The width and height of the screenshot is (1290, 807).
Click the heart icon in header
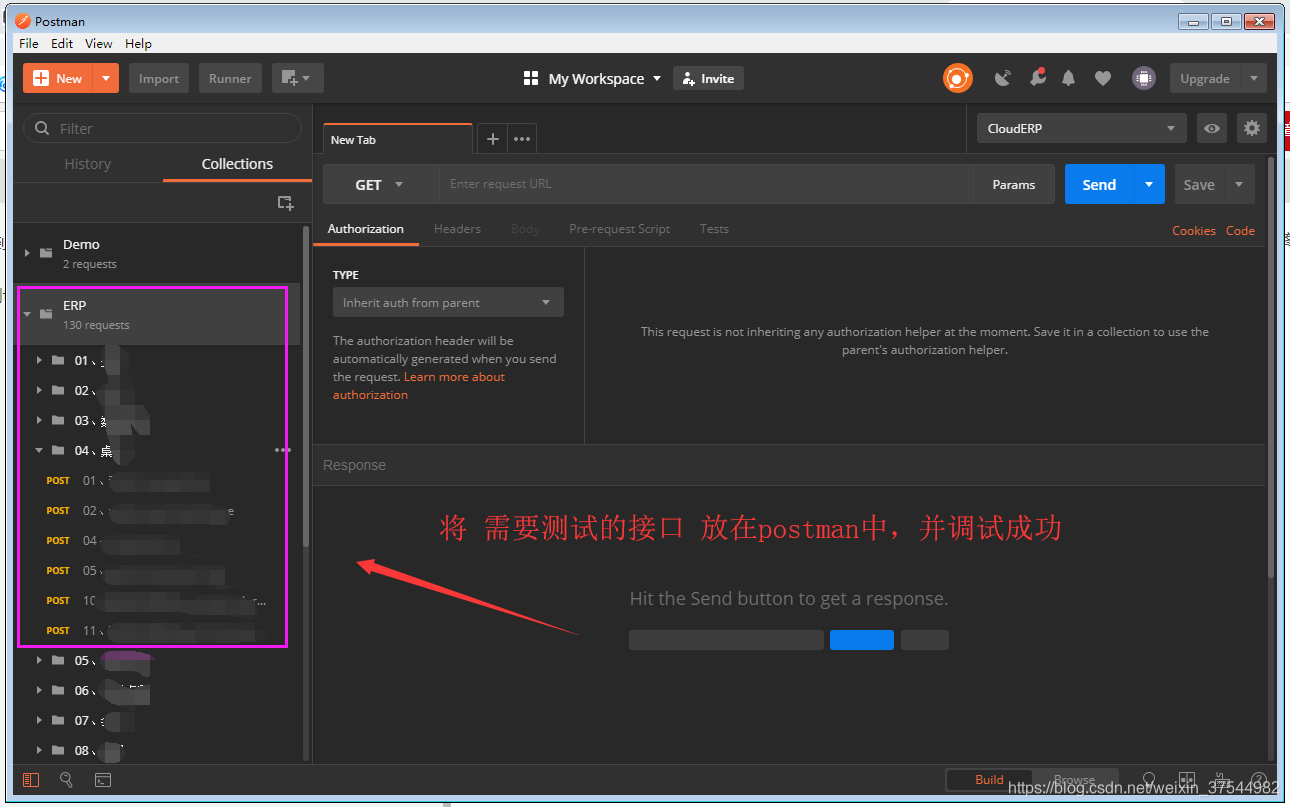(1103, 78)
